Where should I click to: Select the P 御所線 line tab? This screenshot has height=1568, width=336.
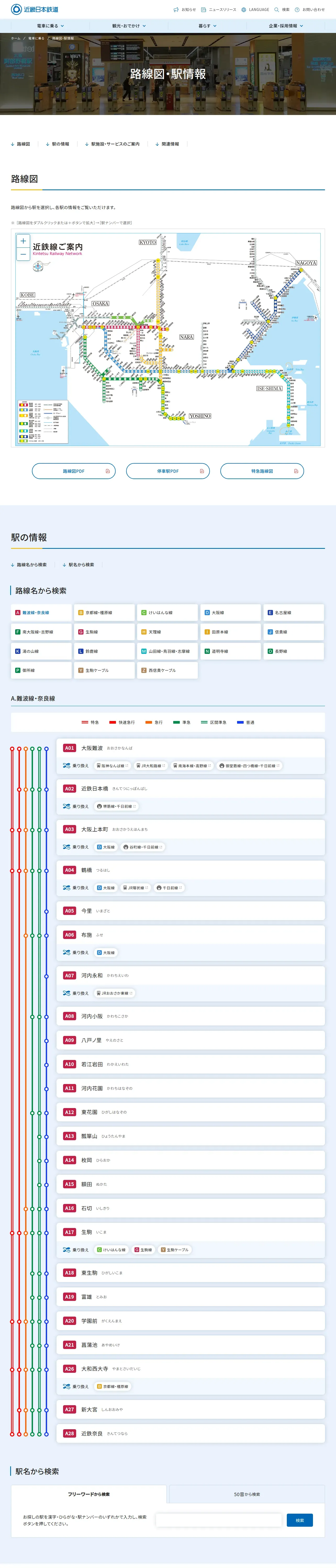41,670
